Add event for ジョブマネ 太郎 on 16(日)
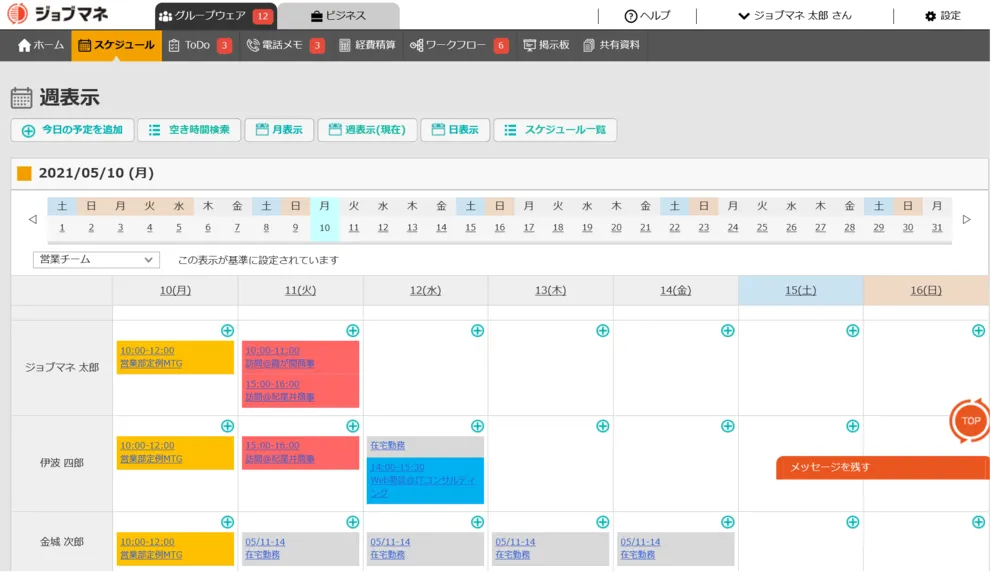The height and width of the screenshot is (577, 1000). 978,331
